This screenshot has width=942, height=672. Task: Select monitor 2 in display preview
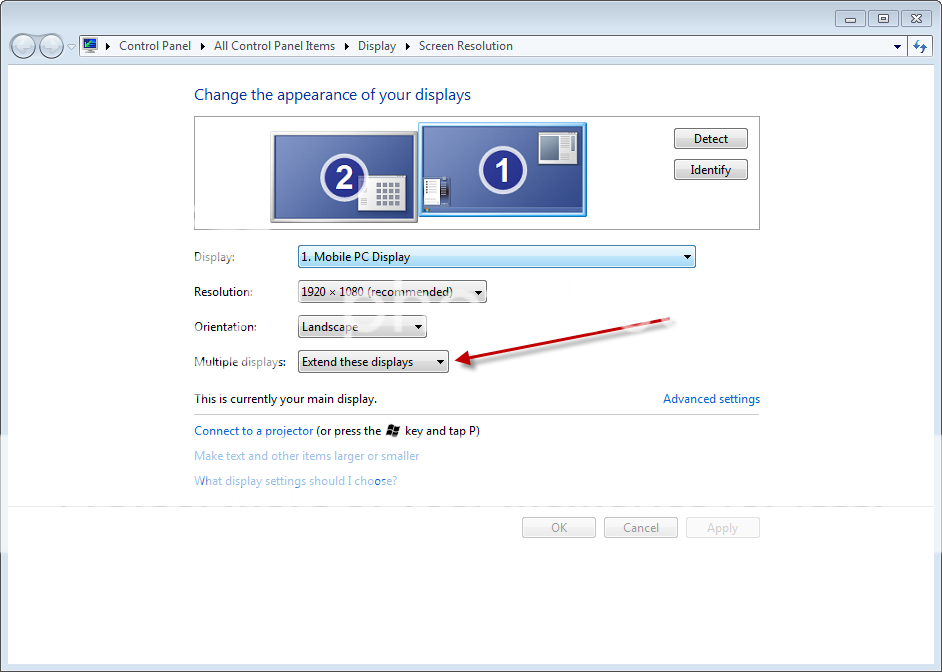coord(344,177)
